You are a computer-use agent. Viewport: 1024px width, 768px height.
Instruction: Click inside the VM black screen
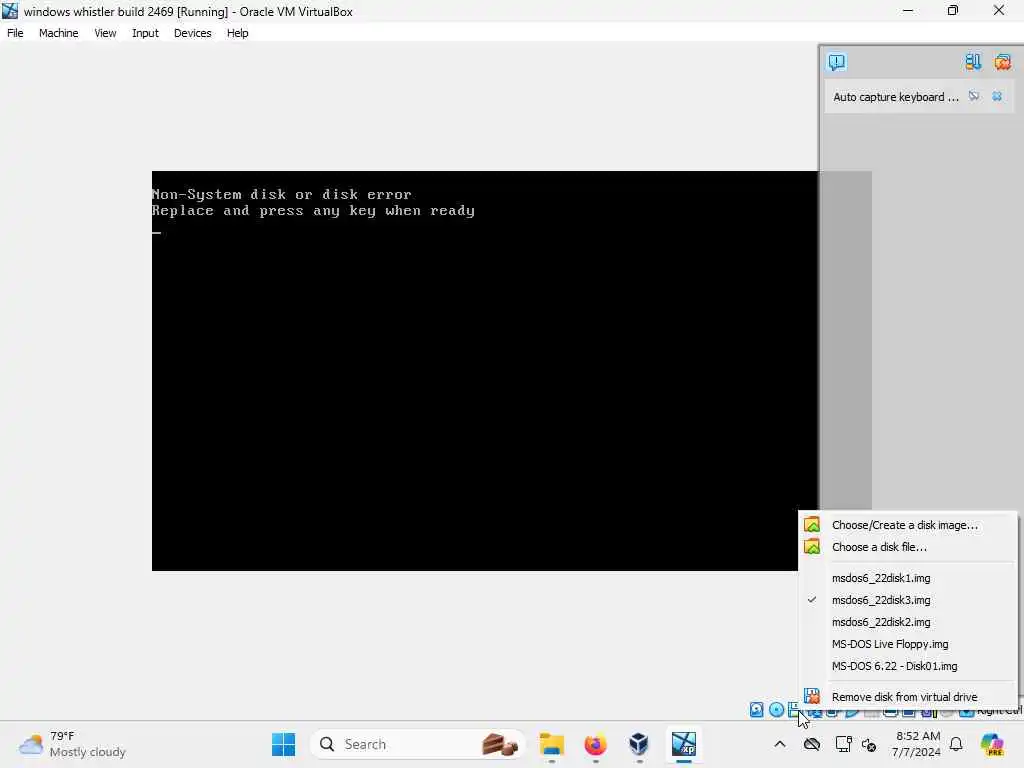(x=485, y=370)
